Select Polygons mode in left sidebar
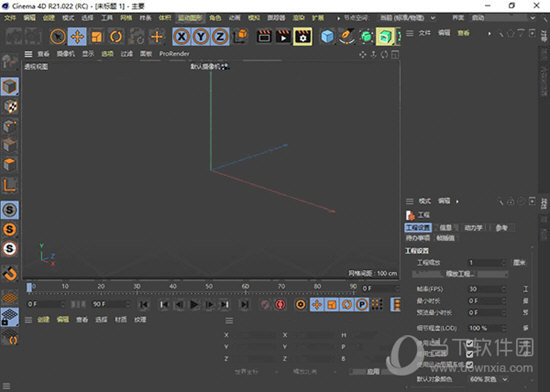The width and height of the screenshot is (550, 392). pyautogui.click(x=10, y=164)
